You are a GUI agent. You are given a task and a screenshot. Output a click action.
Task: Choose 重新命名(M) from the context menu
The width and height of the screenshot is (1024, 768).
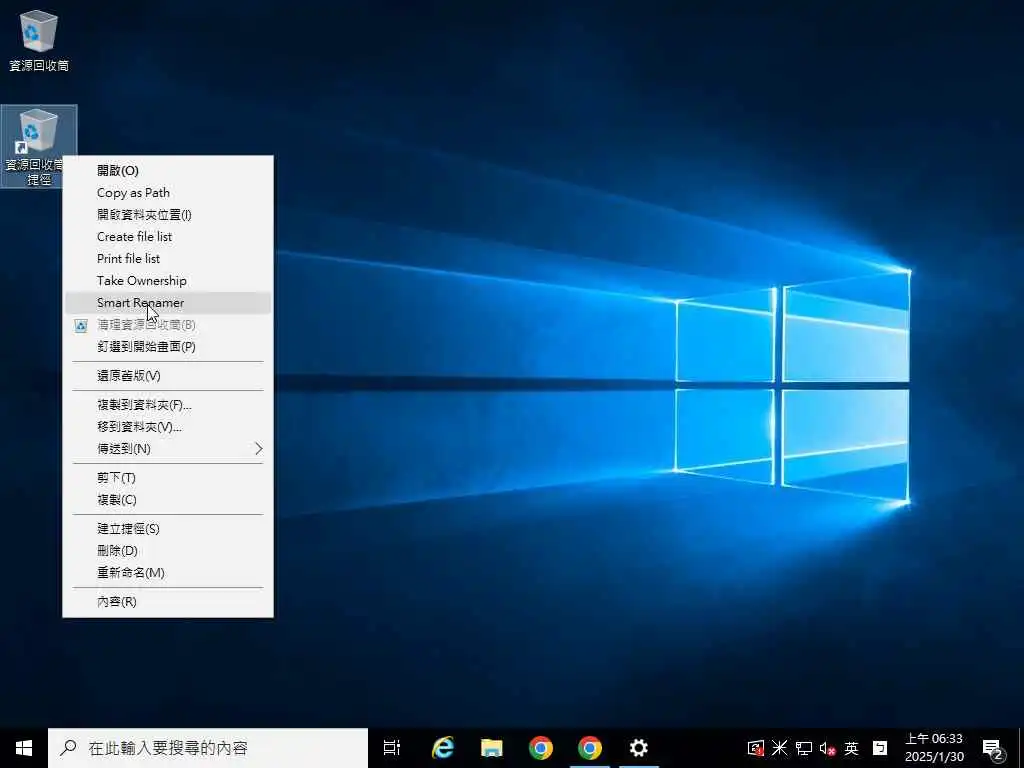coord(168,573)
